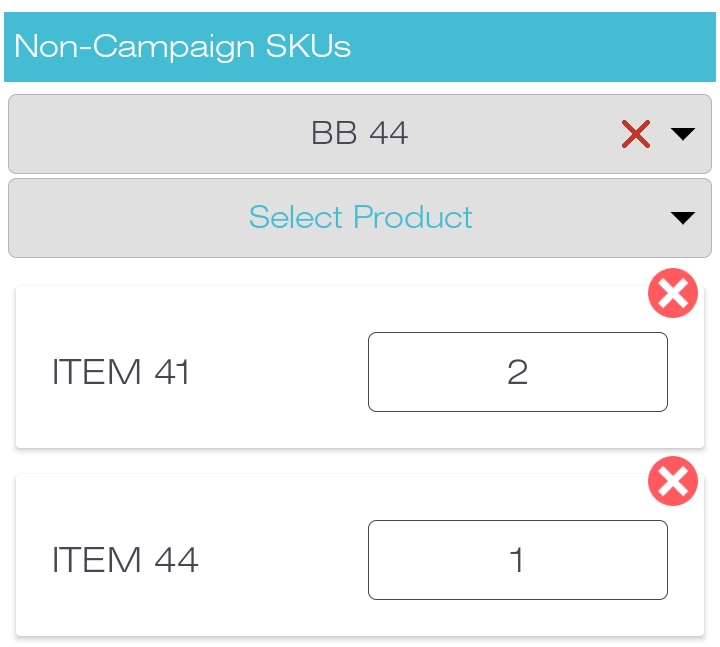Viewport: 720px width, 647px height.
Task: Click empty gray area of BB 44 box
Action: 150,134
